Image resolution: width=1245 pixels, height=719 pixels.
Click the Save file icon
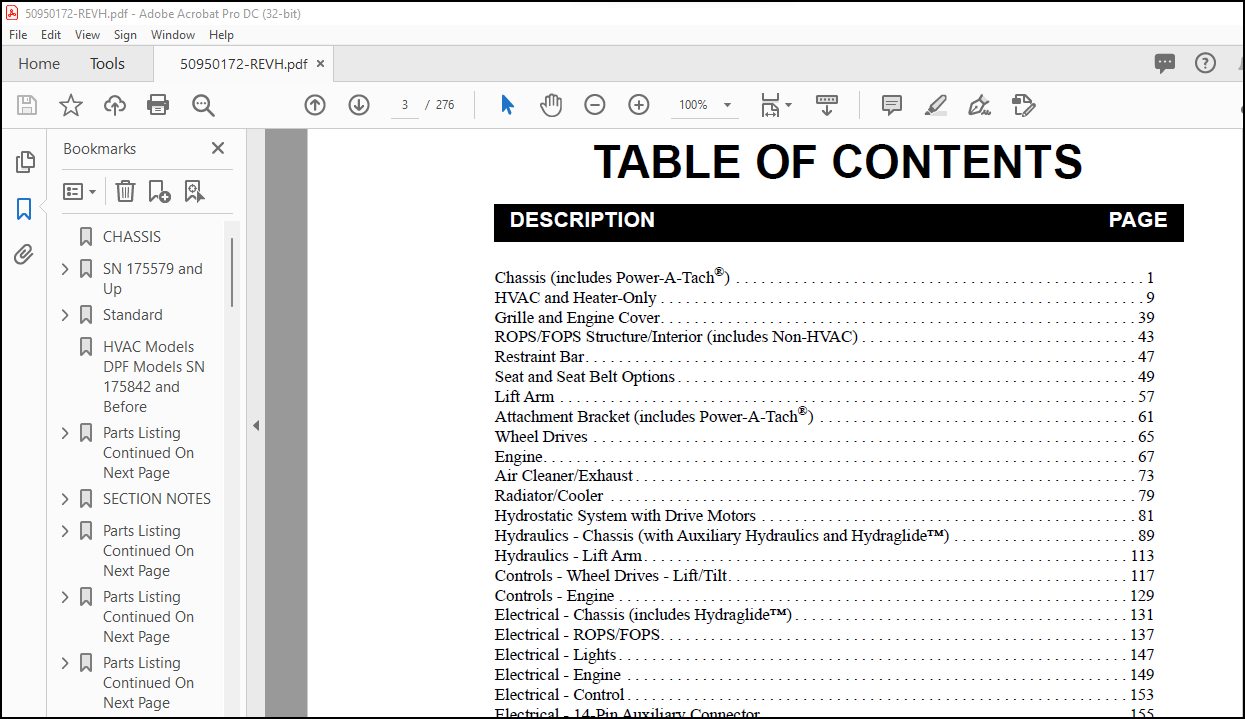click(x=27, y=105)
